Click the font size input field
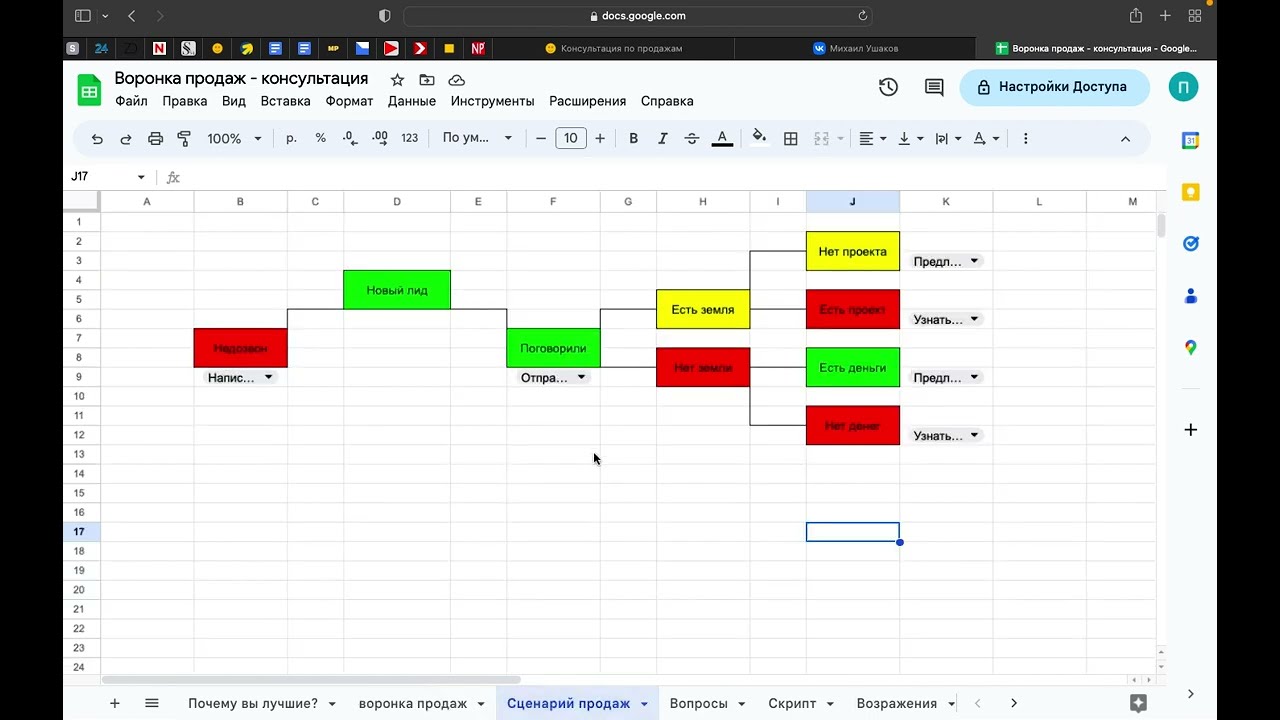The height and width of the screenshot is (720, 1280). click(570, 139)
